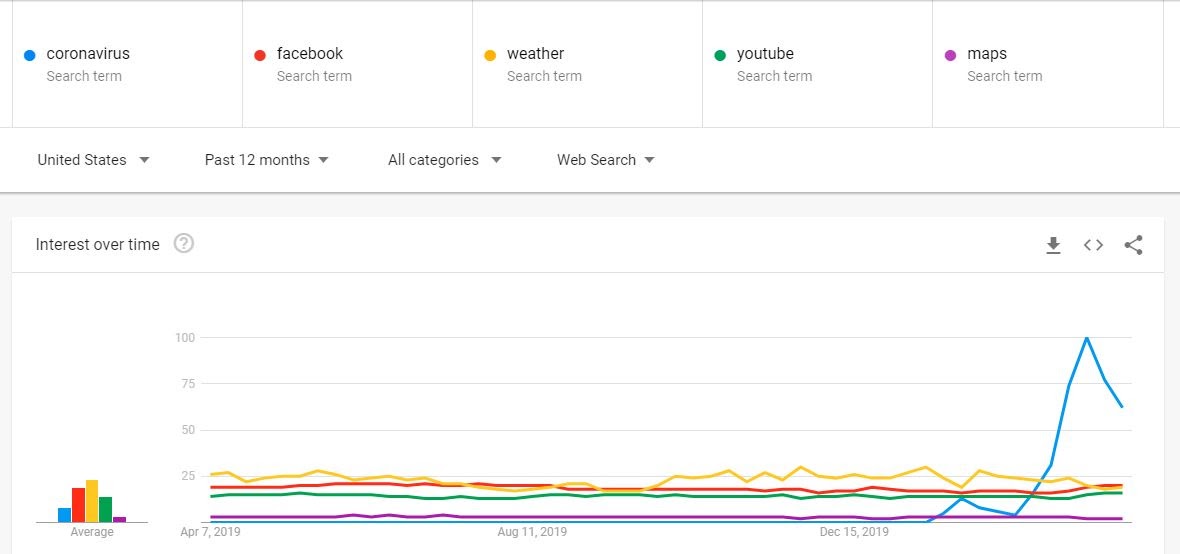Click the blue dot beside coronavirus
The width and height of the screenshot is (1180, 554).
pyautogui.click(x=30, y=55)
